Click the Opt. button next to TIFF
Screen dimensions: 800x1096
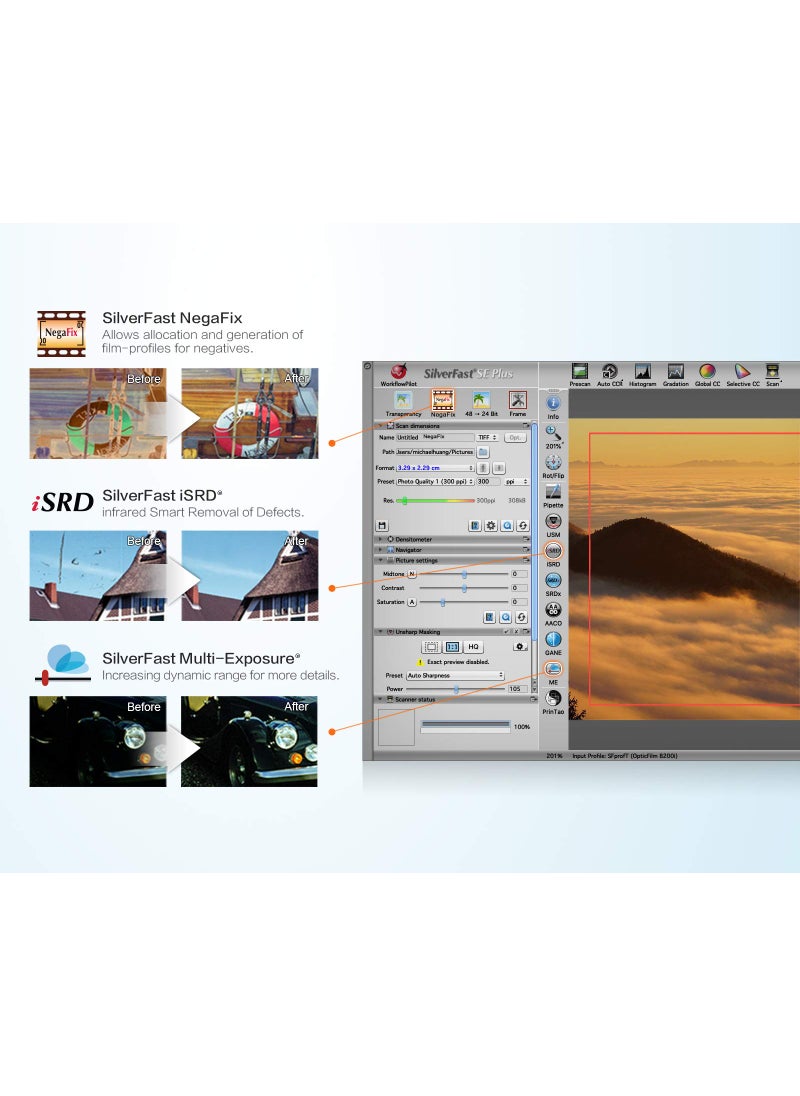tap(515, 438)
